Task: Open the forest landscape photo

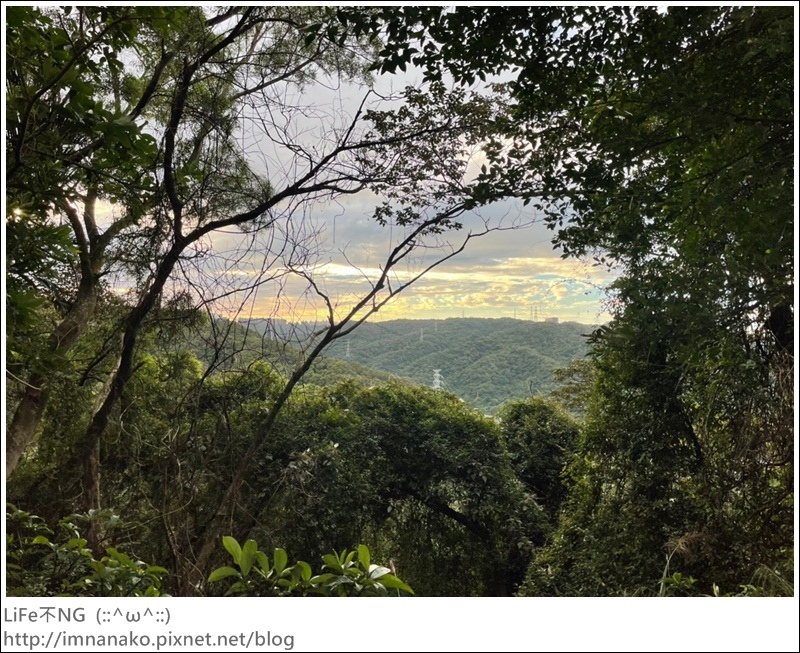Action: pos(400,301)
